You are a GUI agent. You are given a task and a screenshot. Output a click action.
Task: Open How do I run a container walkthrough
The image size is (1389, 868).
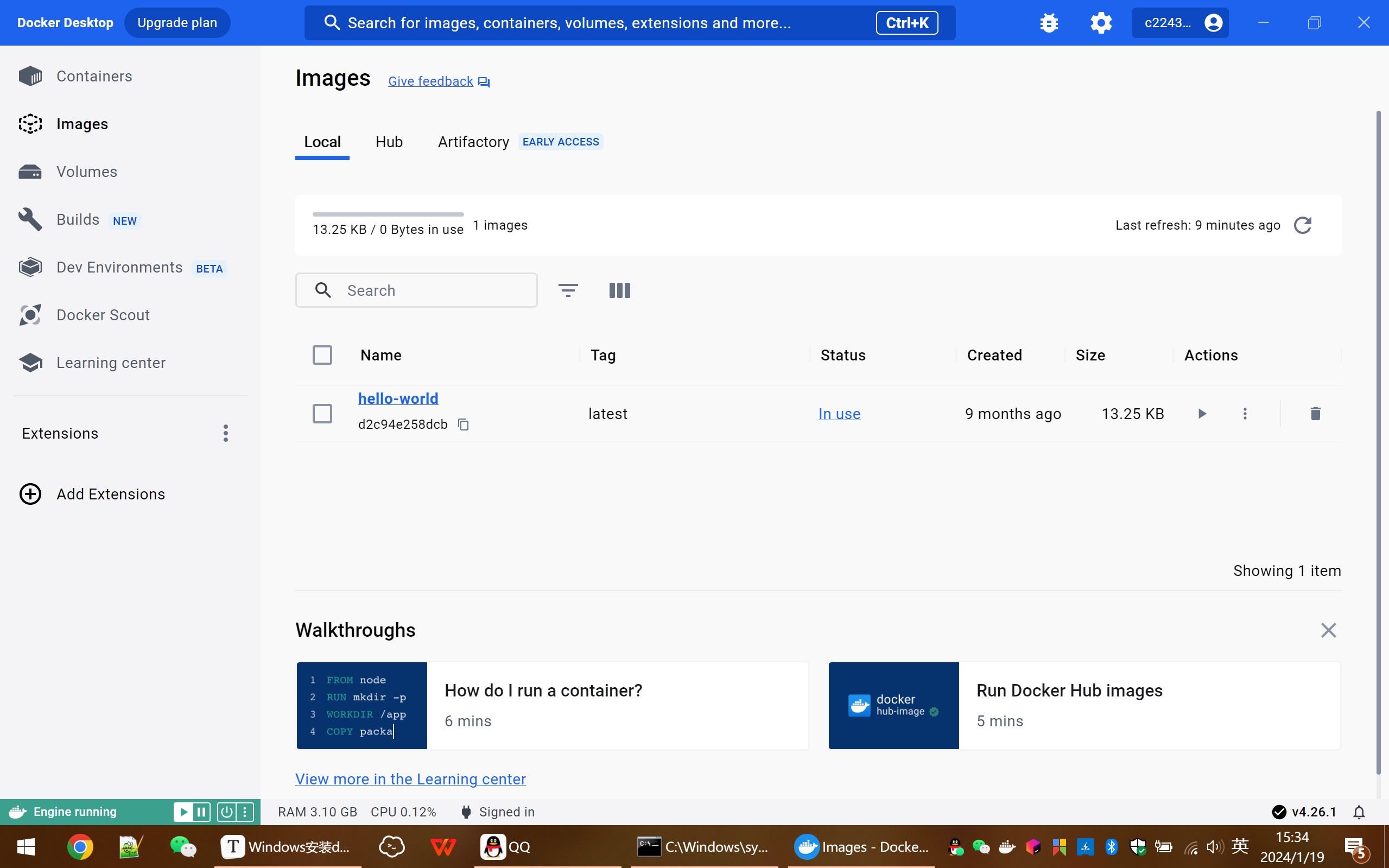(x=552, y=706)
